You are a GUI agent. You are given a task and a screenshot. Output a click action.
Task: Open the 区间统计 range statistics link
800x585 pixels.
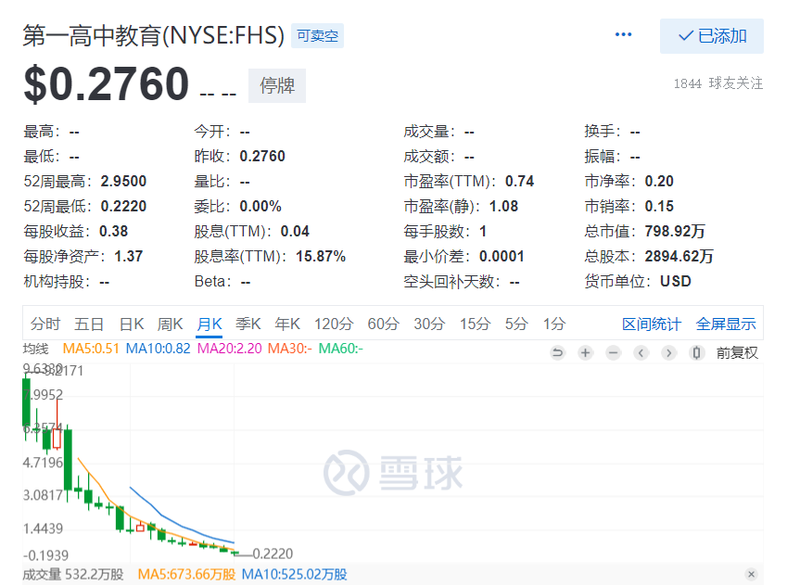652,324
